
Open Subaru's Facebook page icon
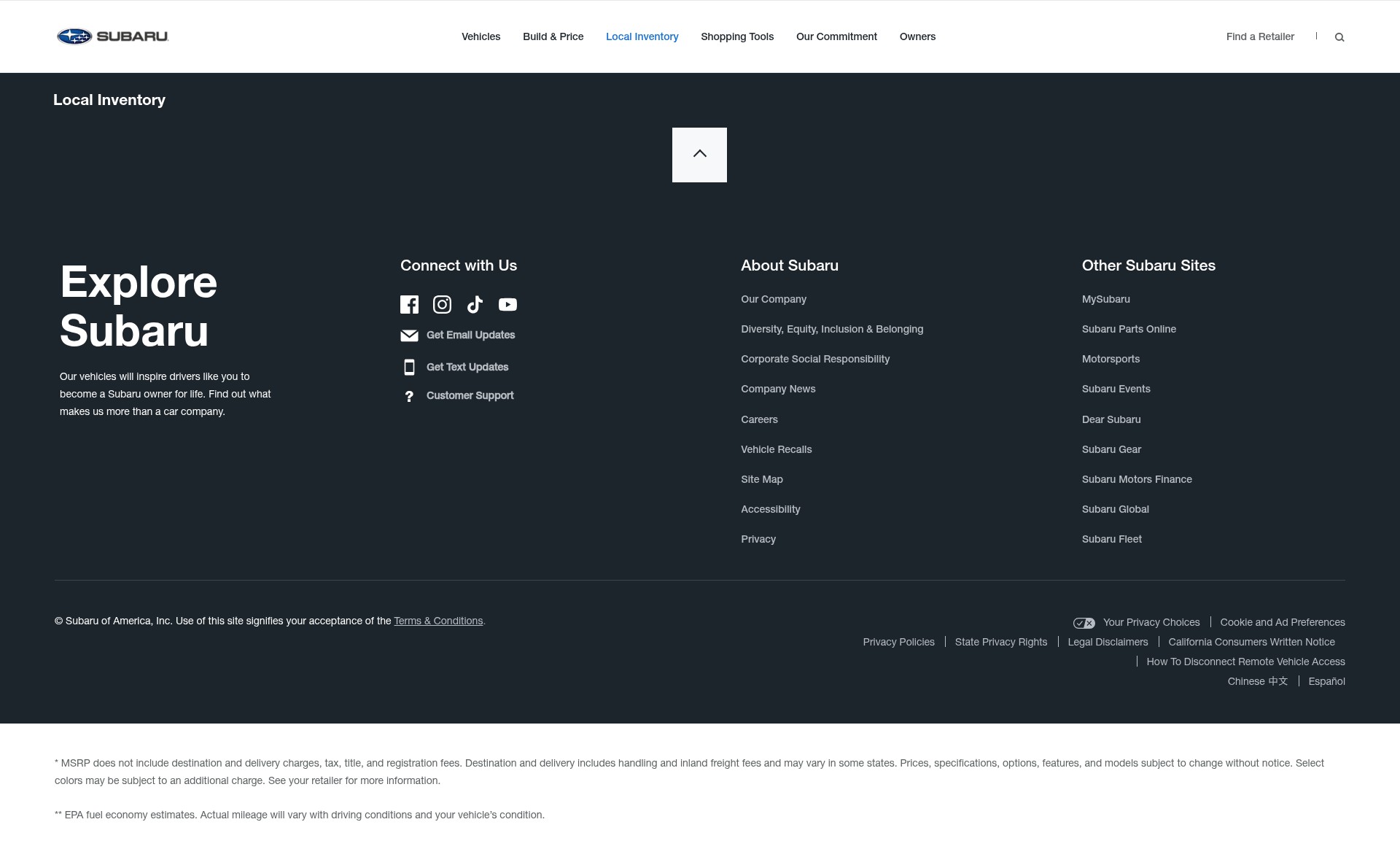pyautogui.click(x=409, y=305)
